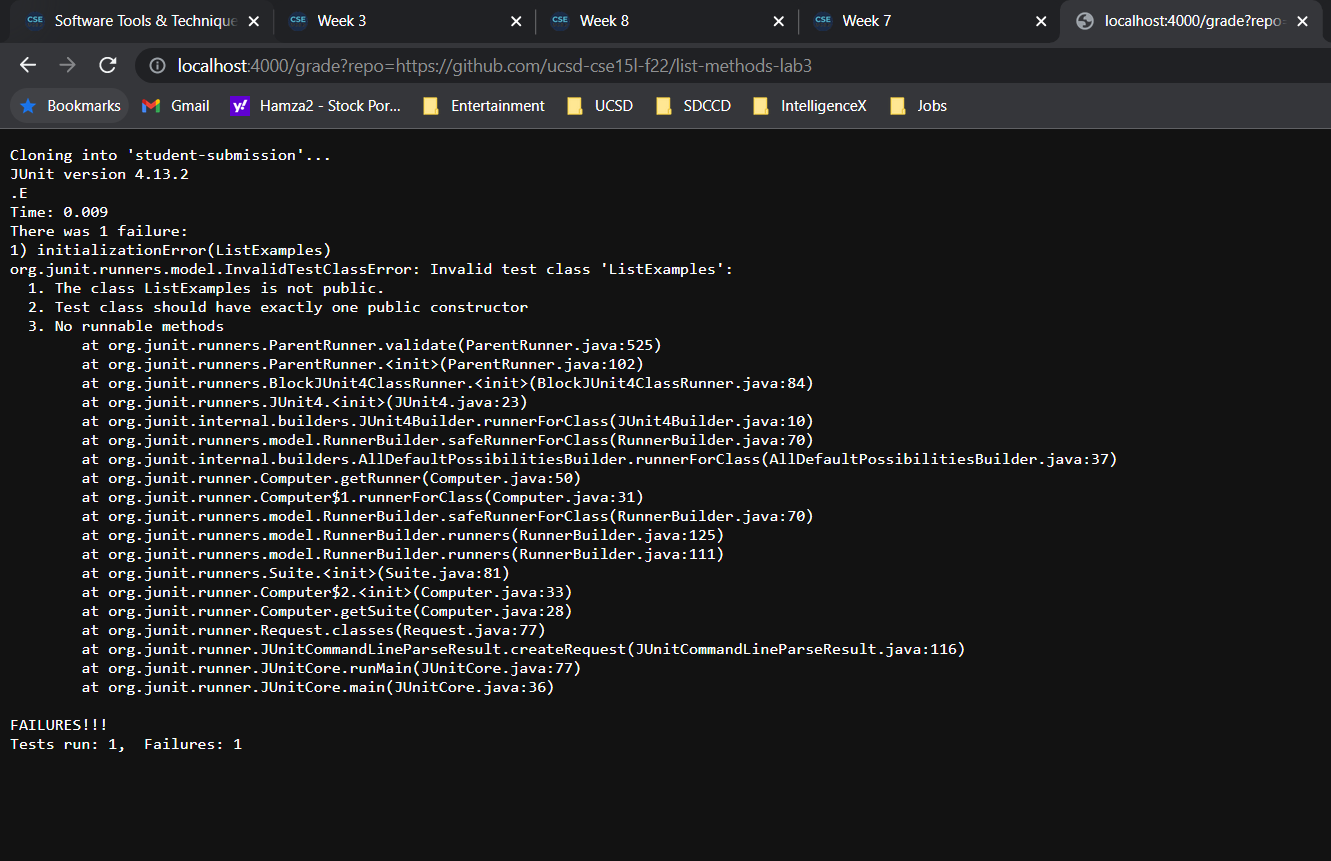Close the localhost:4000 grade tab

click(1302, 21)
